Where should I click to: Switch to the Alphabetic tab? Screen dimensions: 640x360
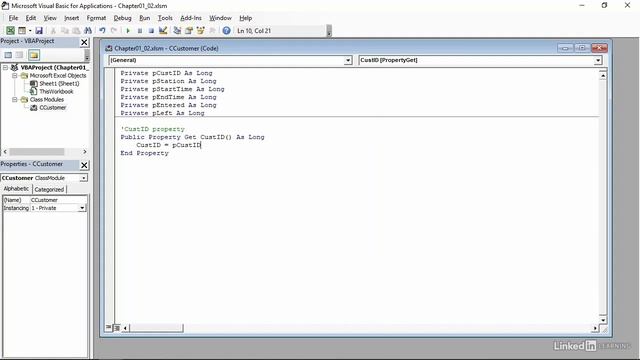[16, 189]
